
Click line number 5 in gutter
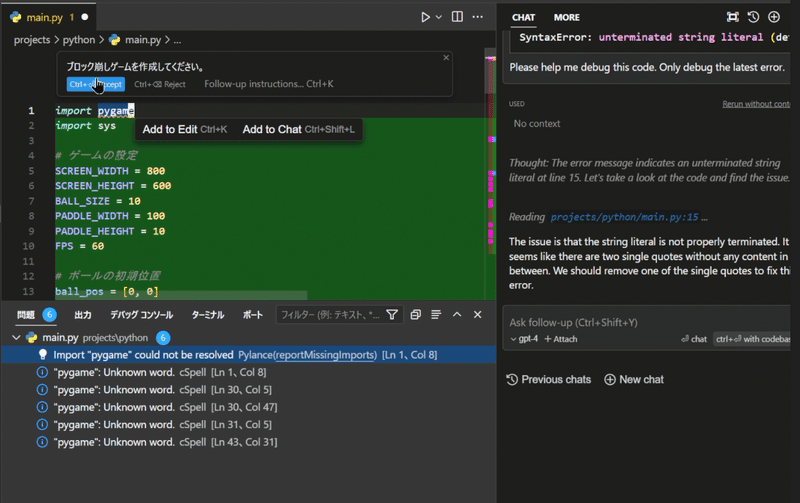coord(31,171)
